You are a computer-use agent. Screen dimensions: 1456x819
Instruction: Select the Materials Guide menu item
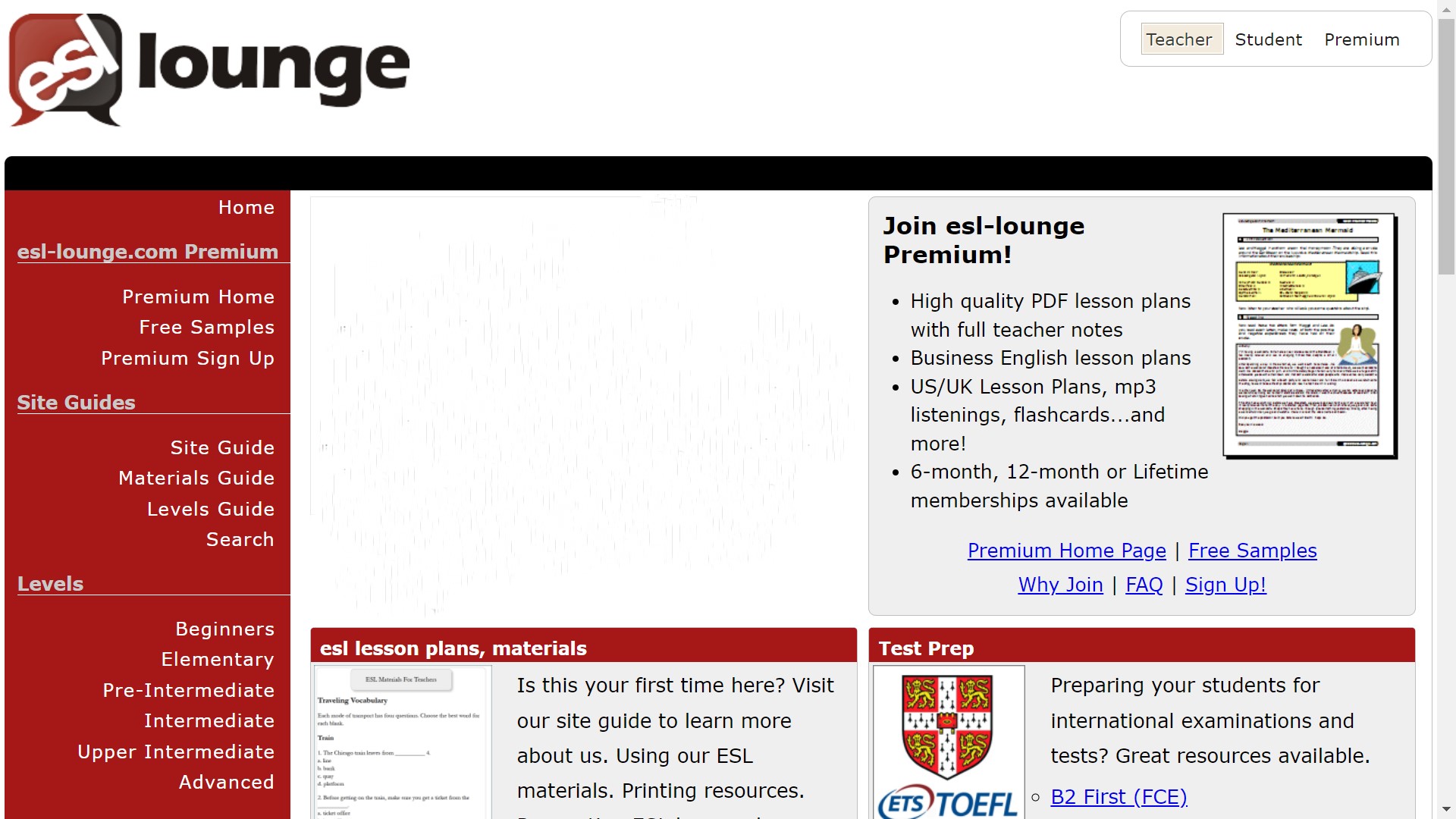[197, 477]
